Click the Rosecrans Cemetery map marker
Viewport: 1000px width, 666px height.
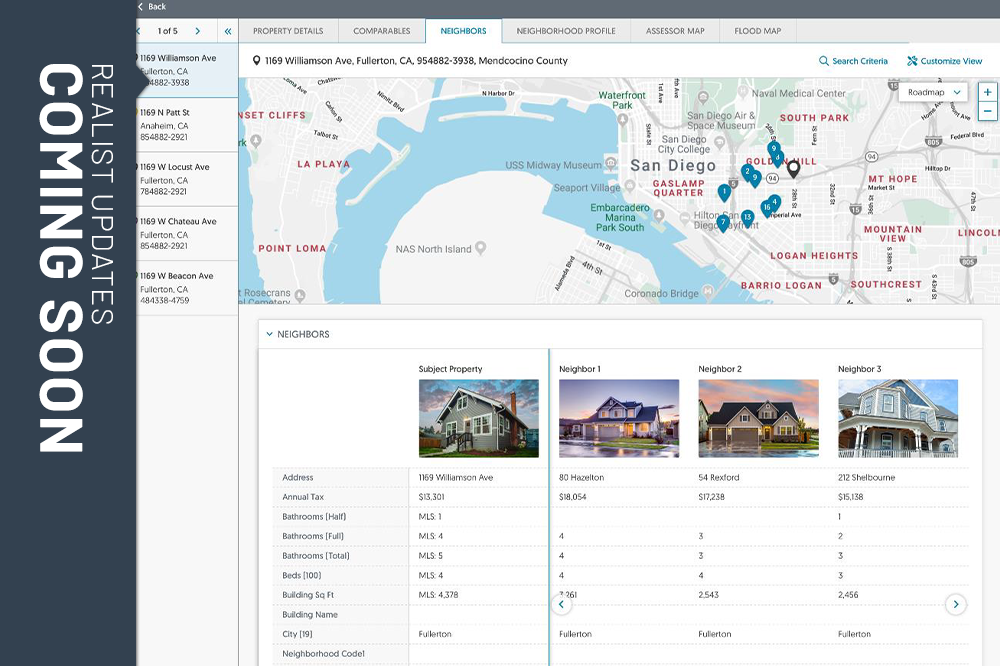click(x=300, y=295)
